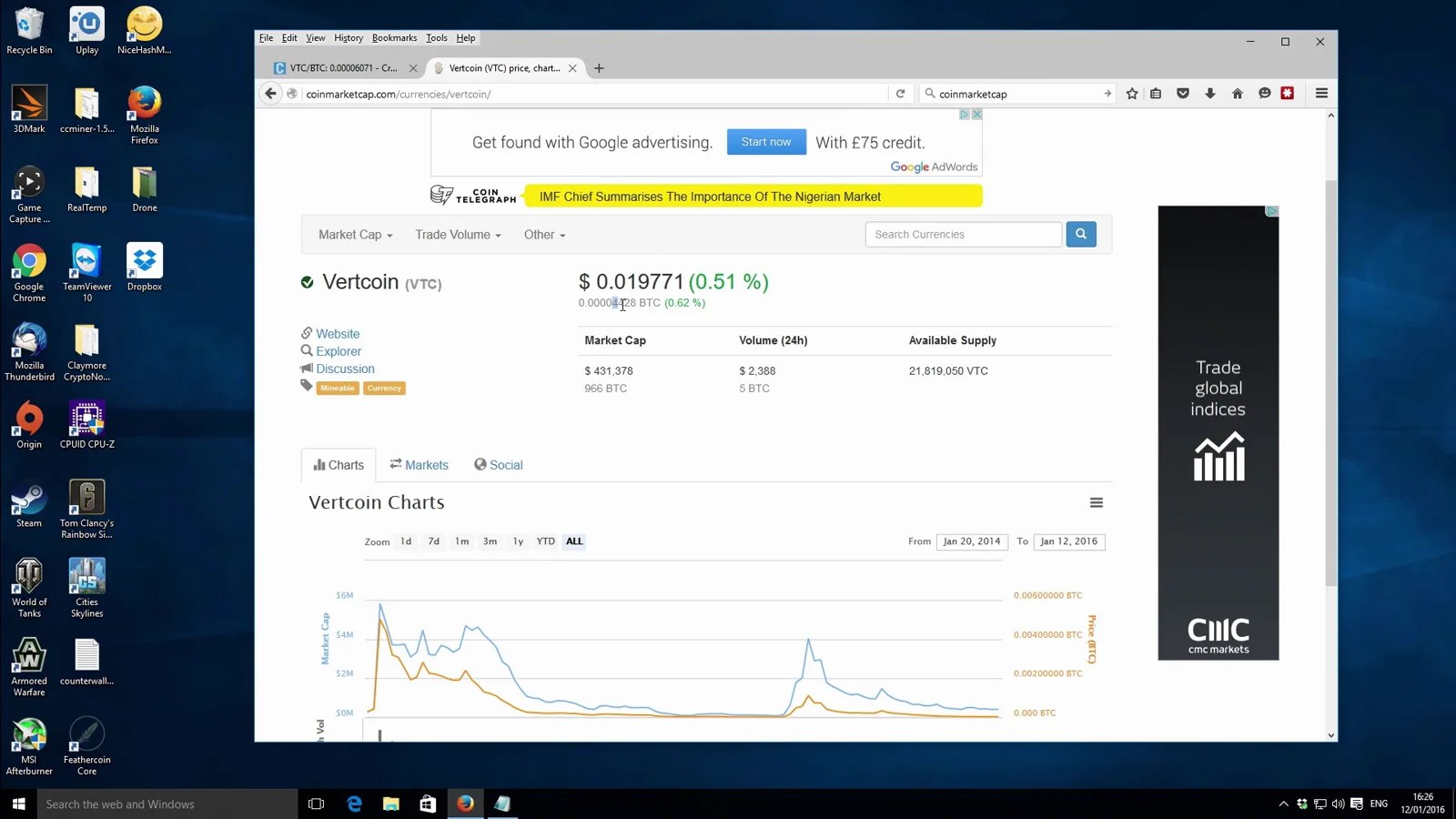Image resolution: width=1456 pixels, height=819 pixels.
Task: Expand the Other dropdown menu
Action: 544,235
